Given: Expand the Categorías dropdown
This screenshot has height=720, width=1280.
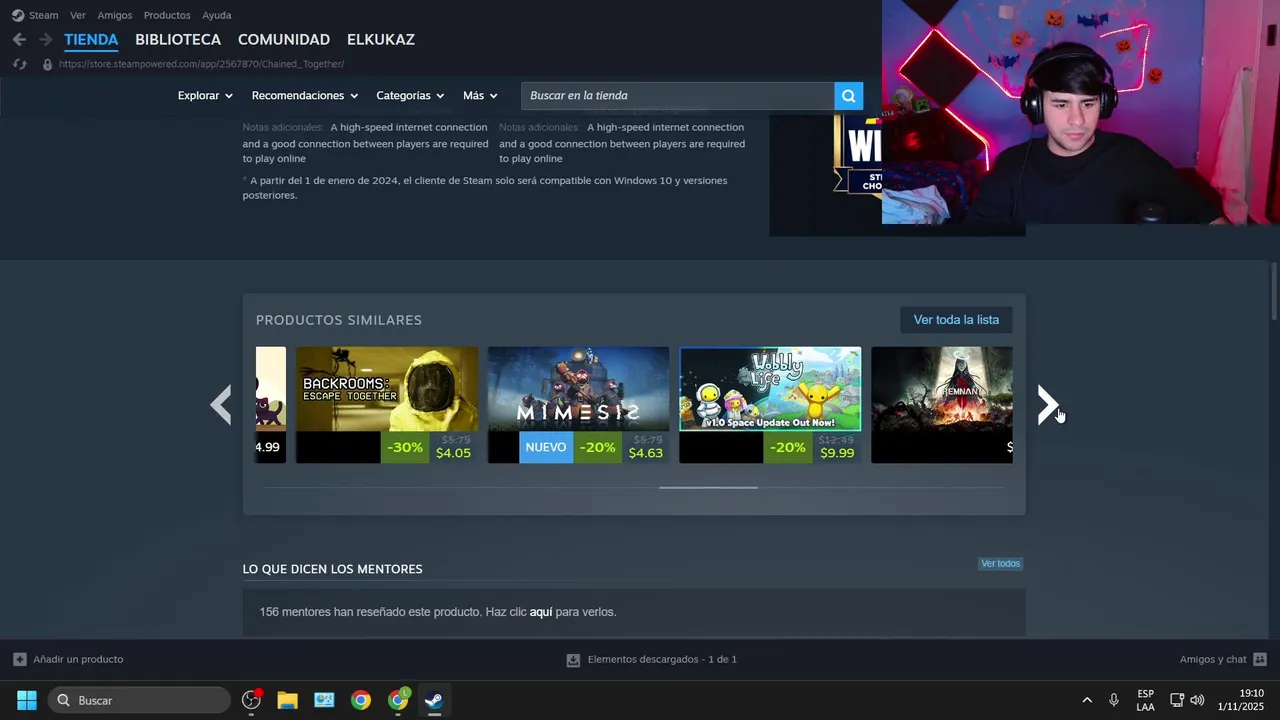Looking at the screenshot, I should (x=410, y=96).
